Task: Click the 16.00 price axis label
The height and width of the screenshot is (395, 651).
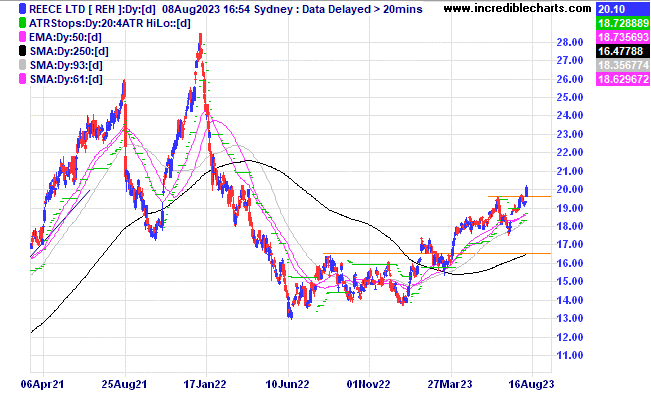Action: pyautogui.click(x=570, y=263)
